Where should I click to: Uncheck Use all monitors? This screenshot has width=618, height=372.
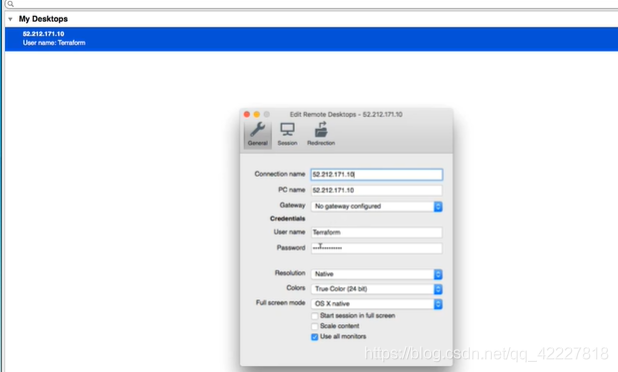click(315, 337)
